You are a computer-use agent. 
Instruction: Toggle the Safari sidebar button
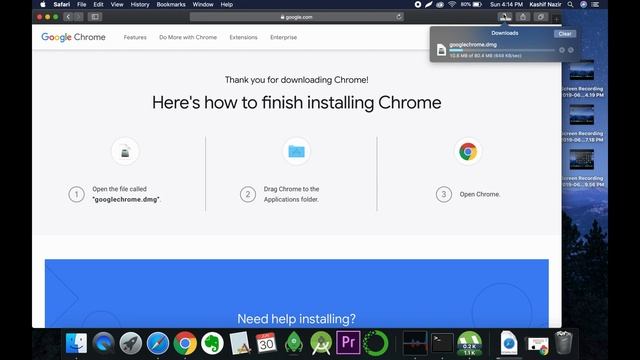click(95, 17)
